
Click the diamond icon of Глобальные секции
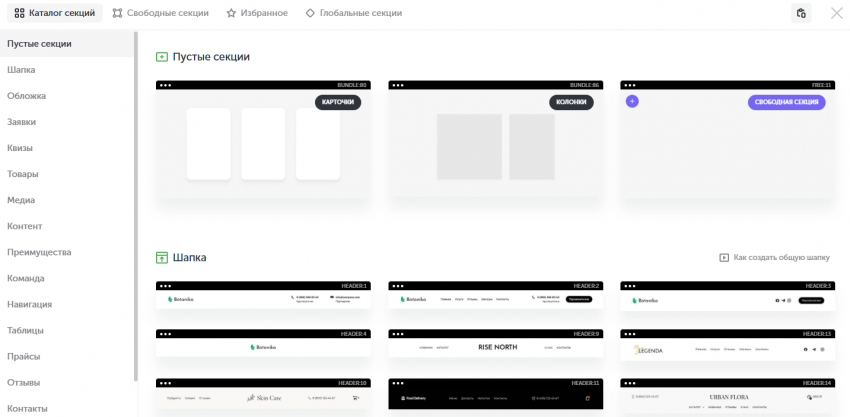coord(310,13)
